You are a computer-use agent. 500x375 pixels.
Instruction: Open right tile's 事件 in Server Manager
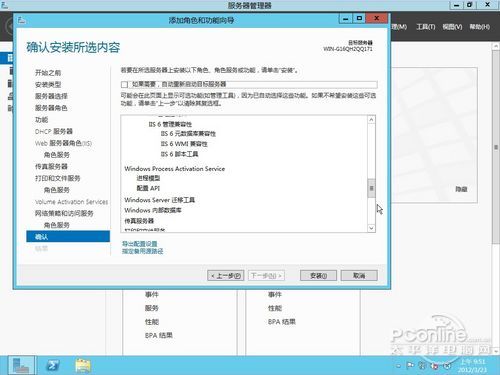coord(275,294)
